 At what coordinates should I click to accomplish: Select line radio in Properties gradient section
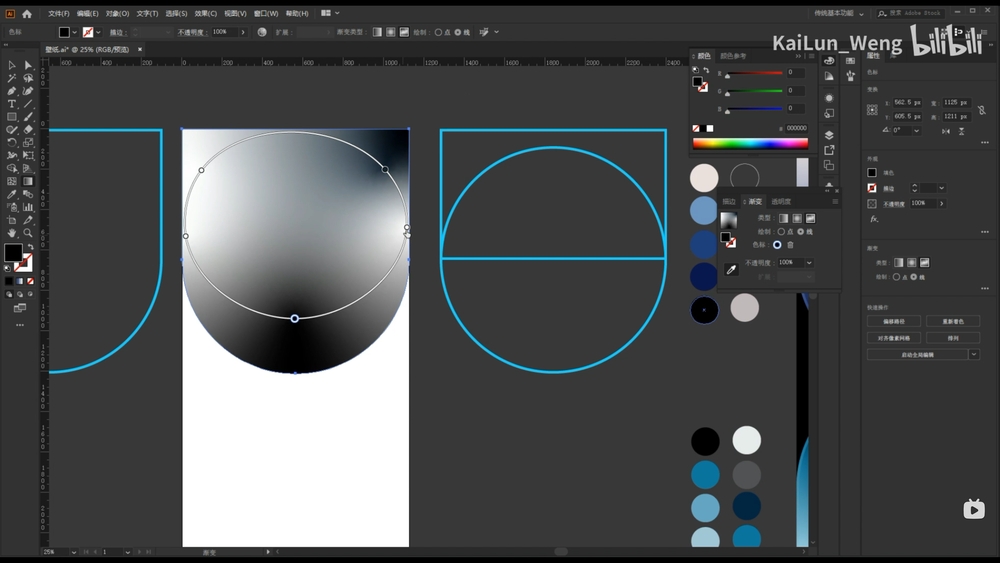point(913,277)
